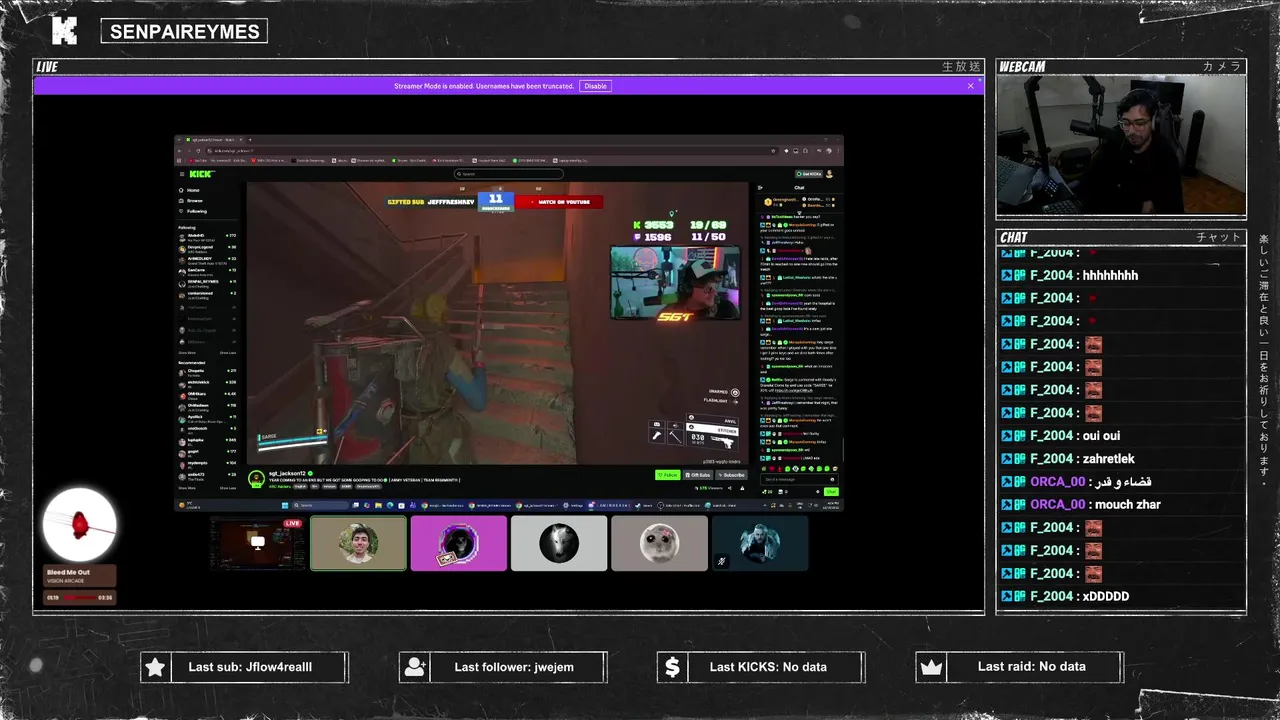Seek the Bleed Me Out progress bar
This screenshot has height=720, width=1280.
tap(80, 597)
